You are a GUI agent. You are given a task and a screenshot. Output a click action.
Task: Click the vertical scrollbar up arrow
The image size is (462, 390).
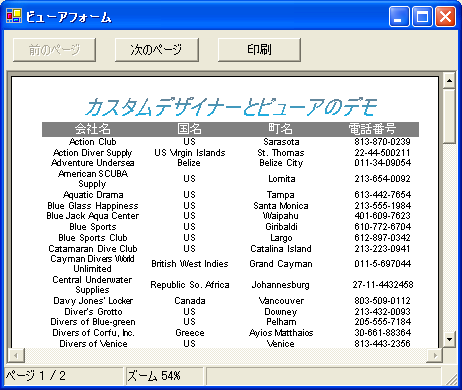coord(449,80)
